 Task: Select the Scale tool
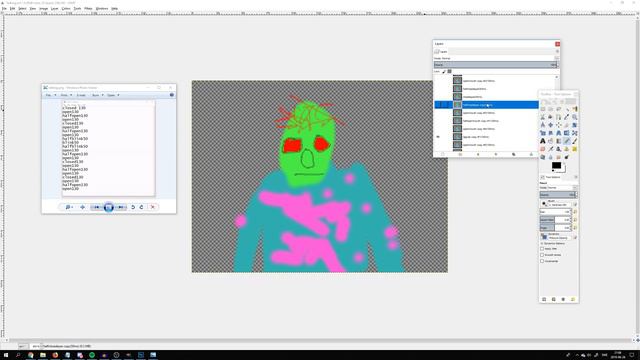pos(542,133)
